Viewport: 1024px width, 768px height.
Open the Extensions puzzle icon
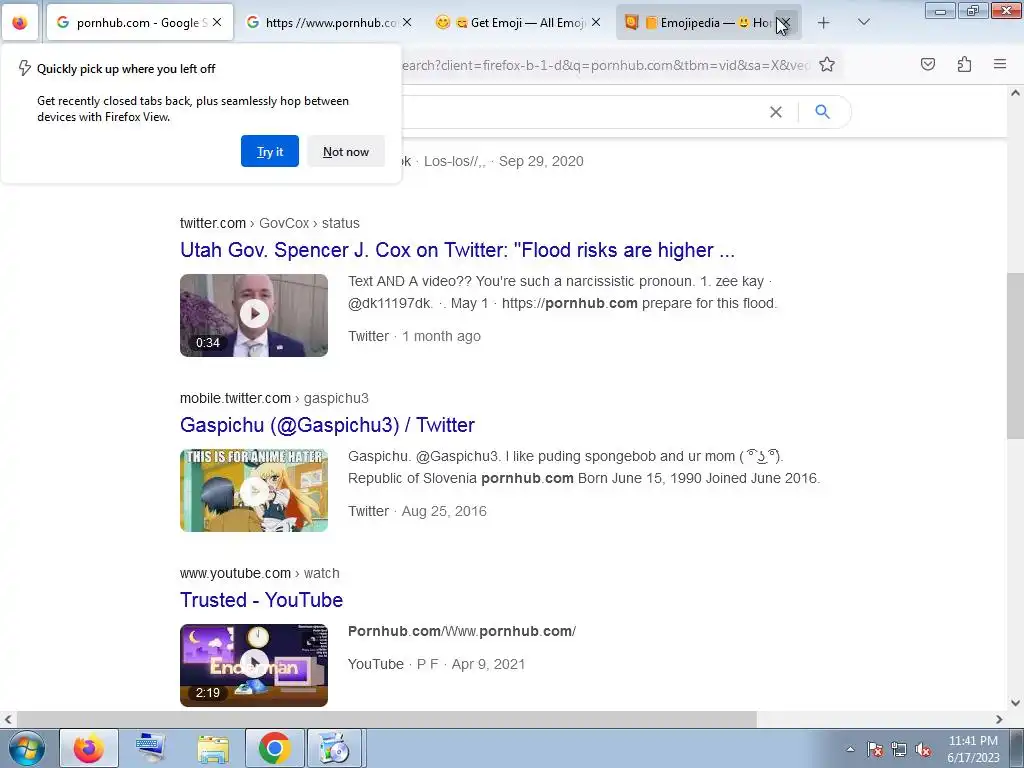[964, 64]
